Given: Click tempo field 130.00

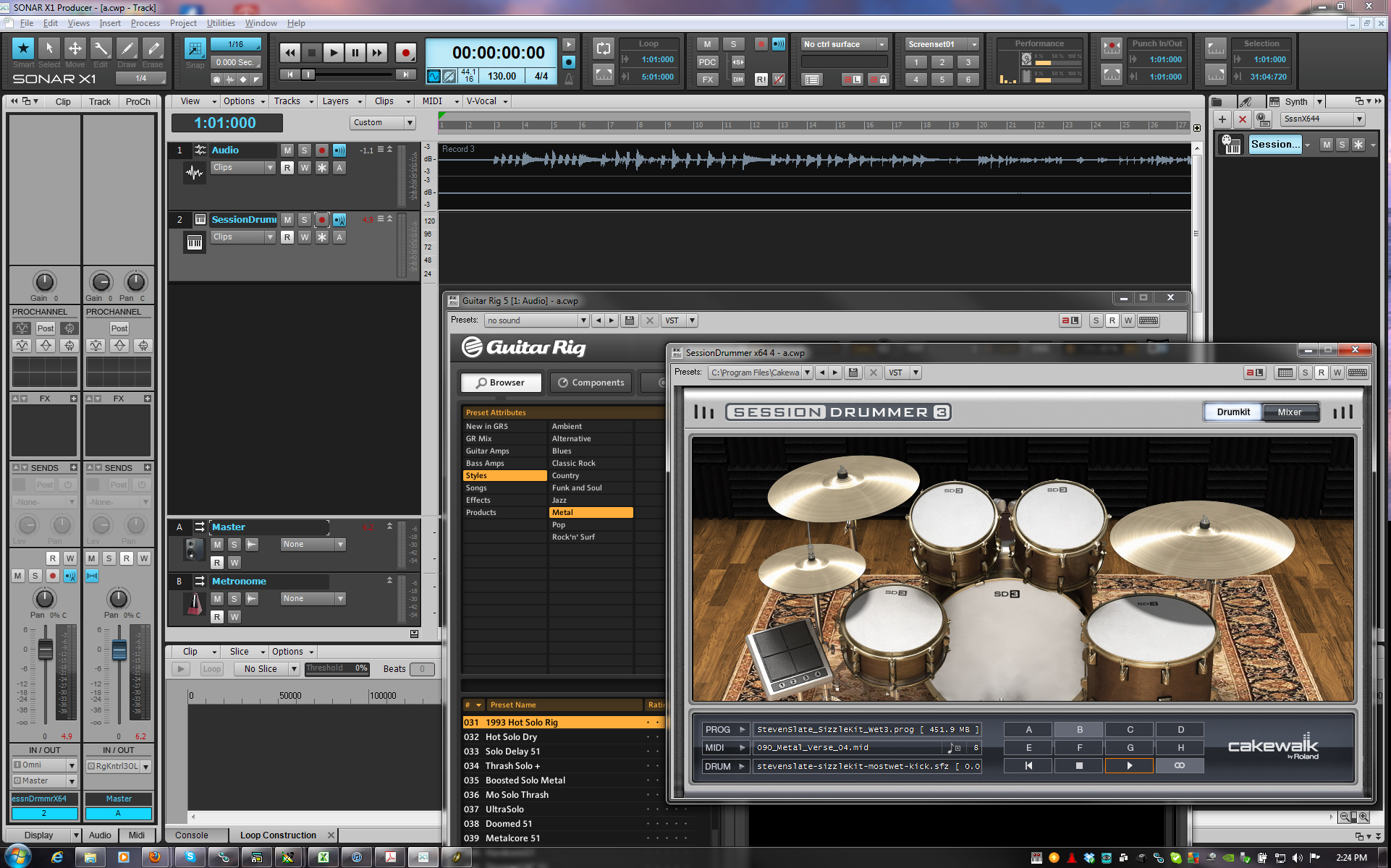Looking at the screenshot, I should pyautogui.click(x=502, y=76).
